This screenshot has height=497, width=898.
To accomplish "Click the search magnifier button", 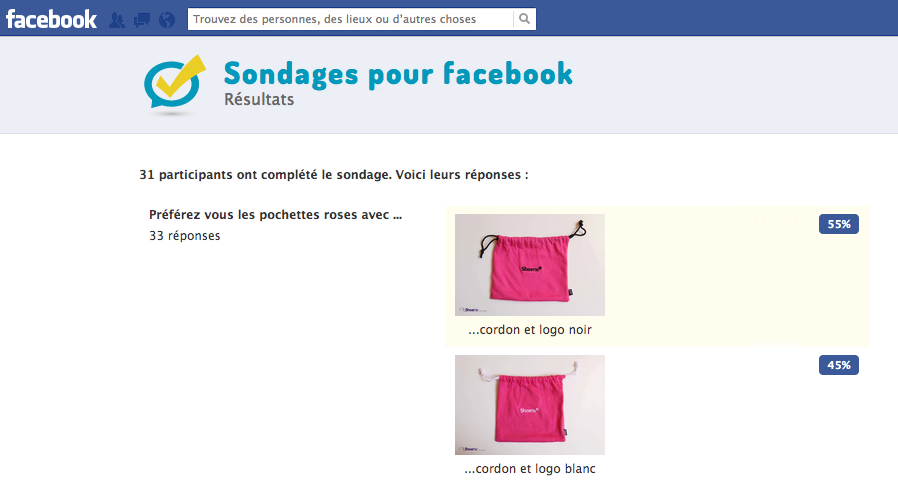I will tap(524, 19).
